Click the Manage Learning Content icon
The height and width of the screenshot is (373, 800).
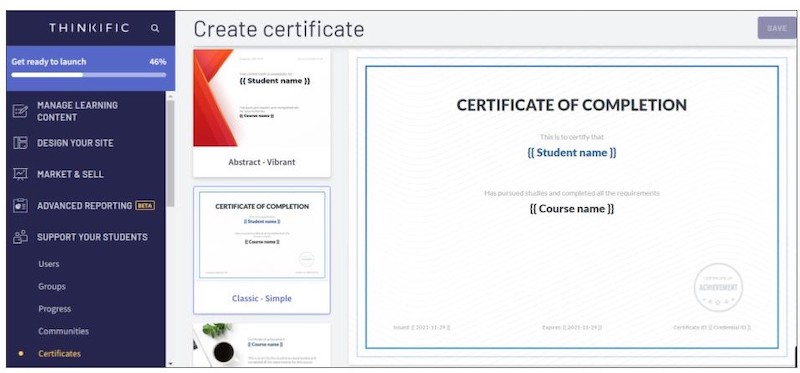[x=20, y=111]
